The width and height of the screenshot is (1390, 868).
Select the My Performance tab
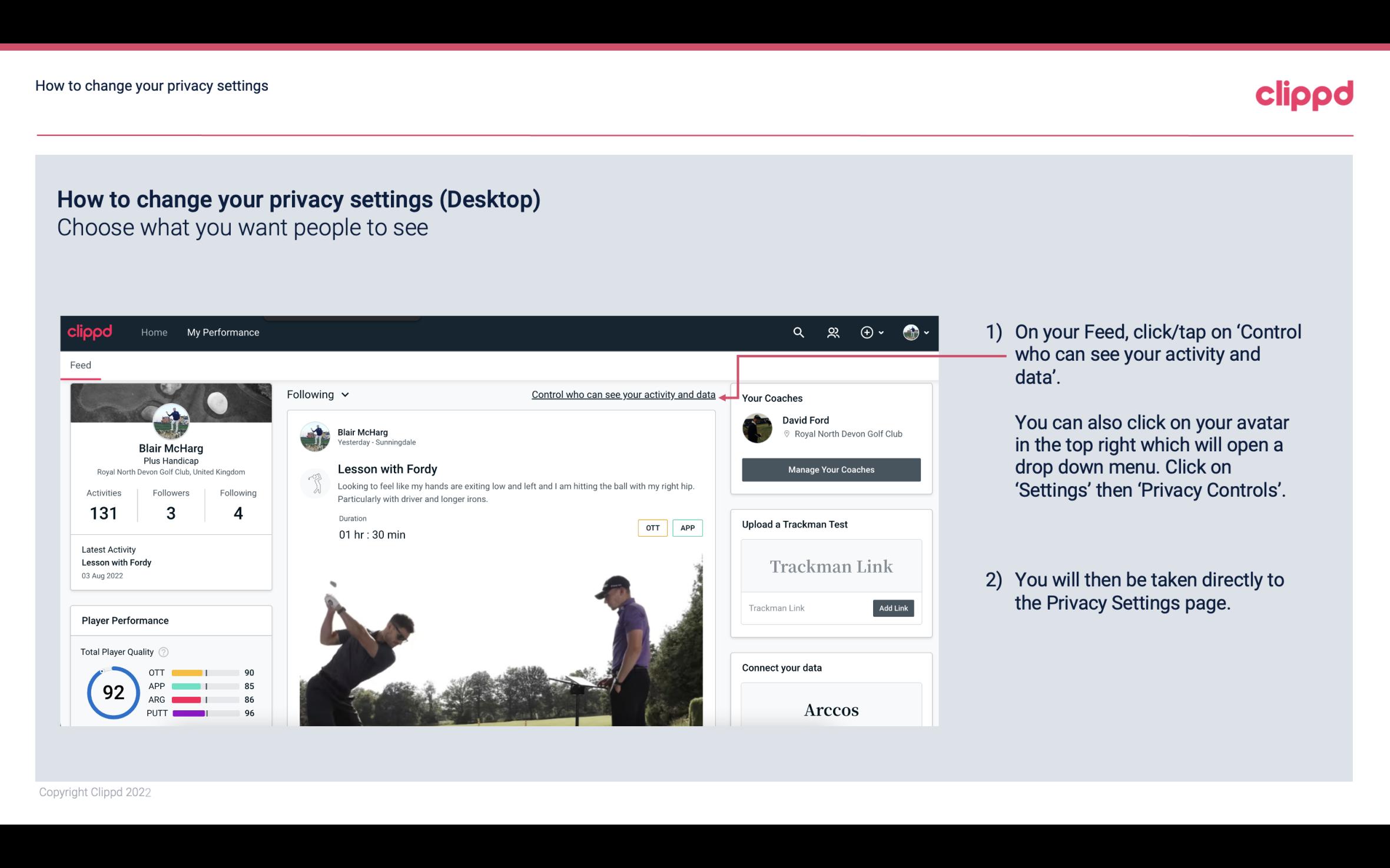(223, 332)
